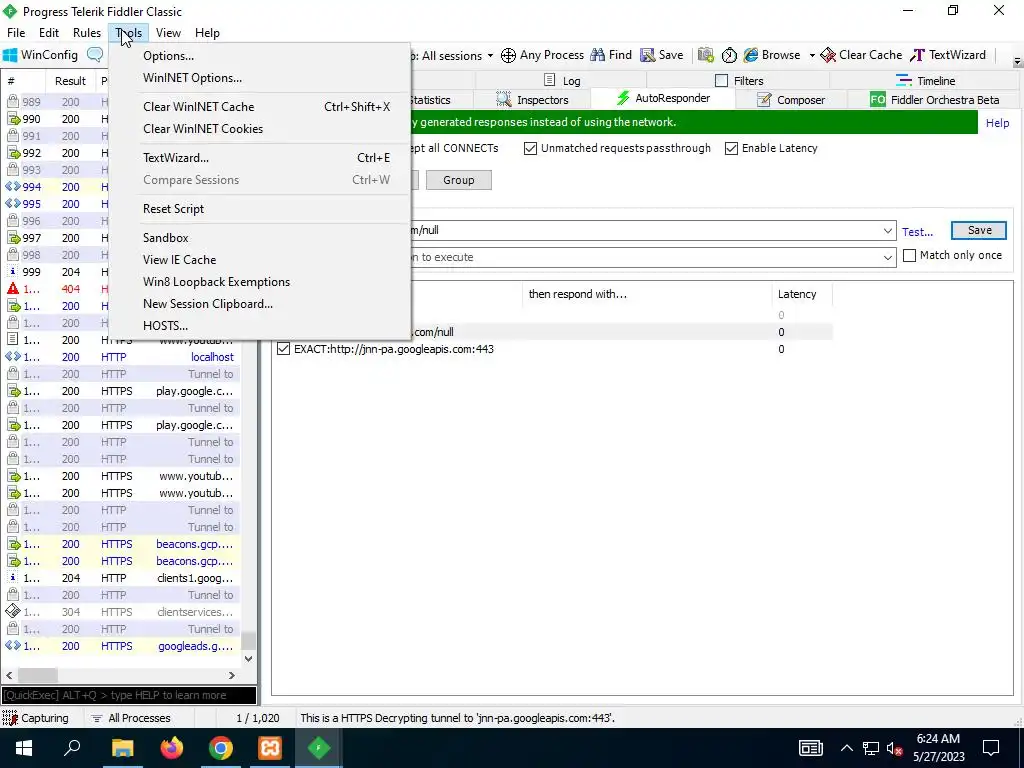Click the WinConfig Windows logo icon
Viewport: 1024px width, 768px height.
coord(10,55)
